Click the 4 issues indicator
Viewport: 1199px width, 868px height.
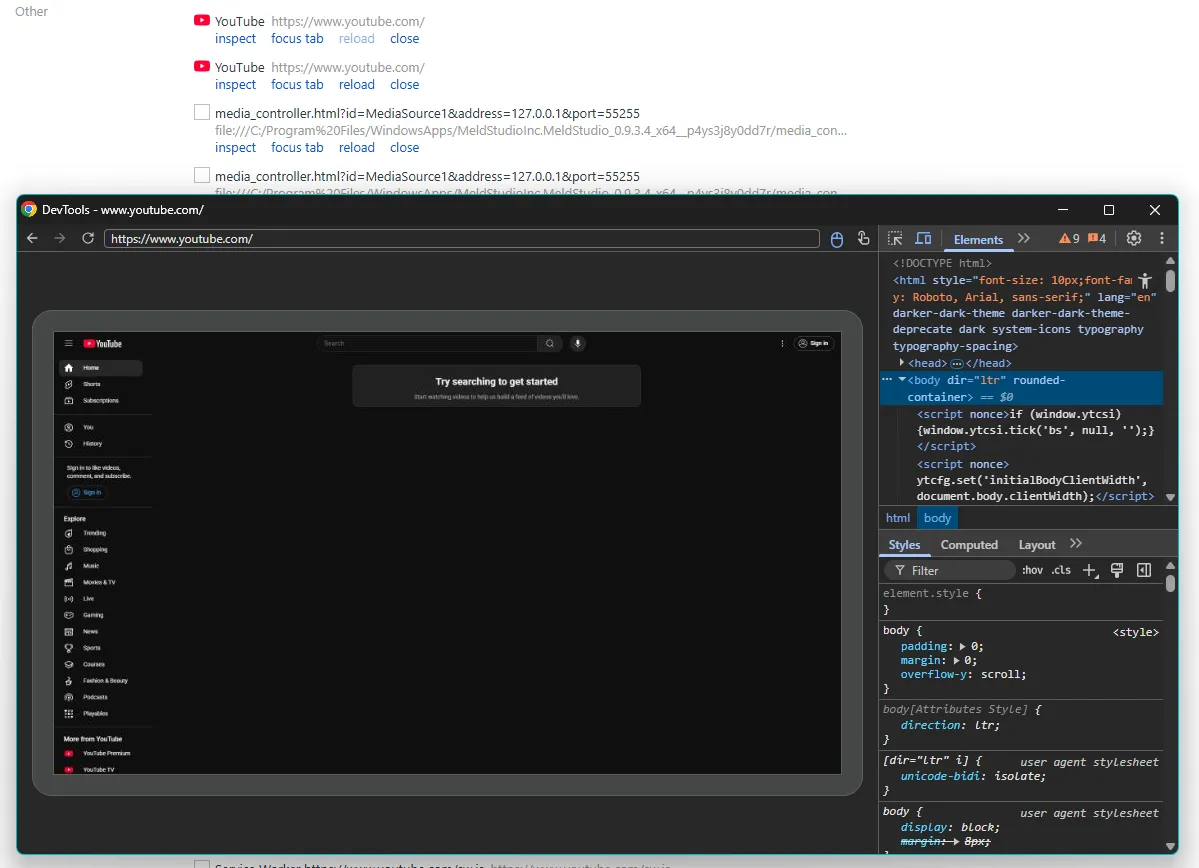pyautogui.click(x=1097, y=238)
